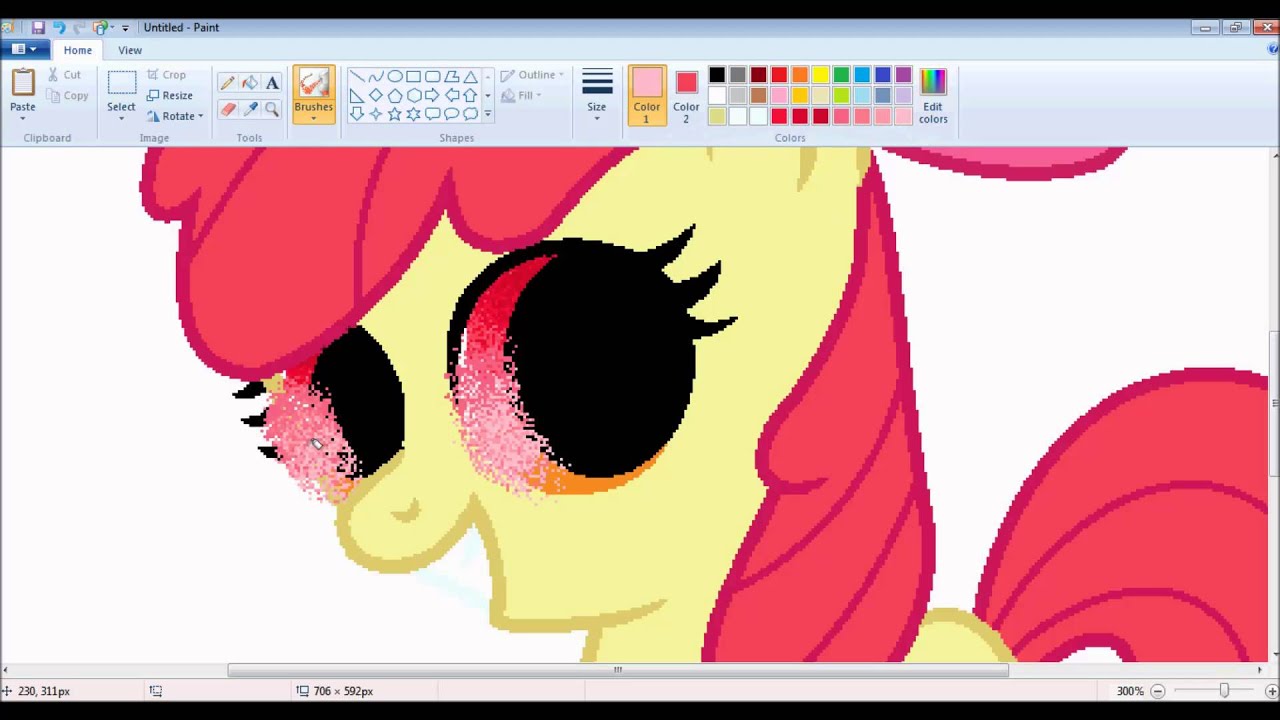Pick the green color swatch
The height and width of the screenshot is (720, 1280).
tap(841, 75)
